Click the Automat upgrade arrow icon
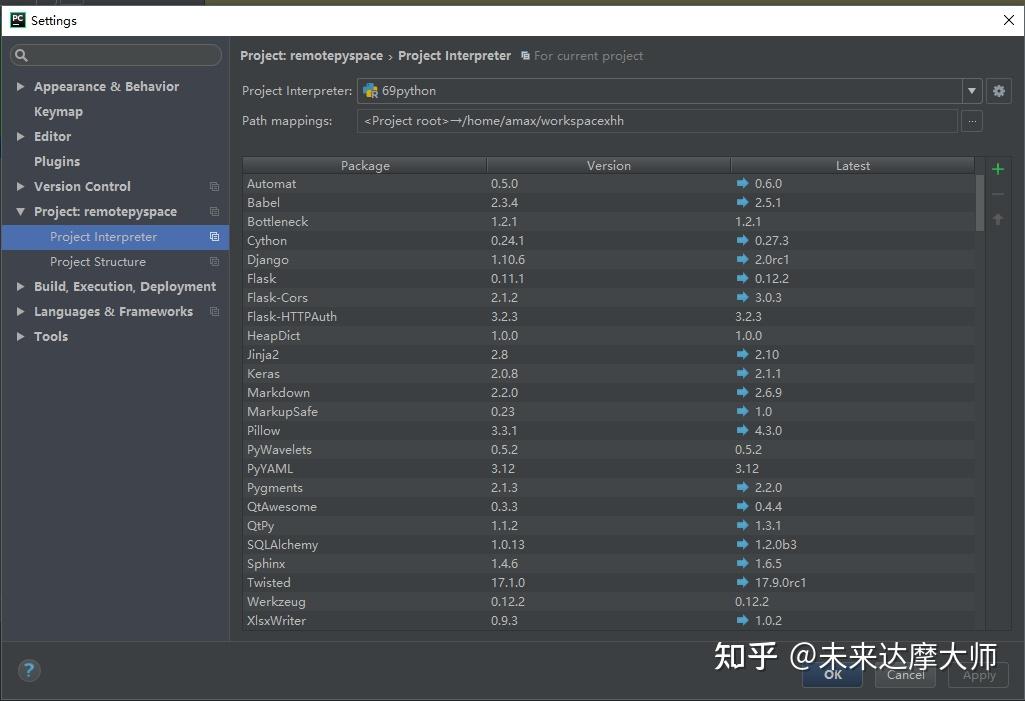Image resolution: width=1025 pixels, height=701 pixels. (x=742, y=183)
